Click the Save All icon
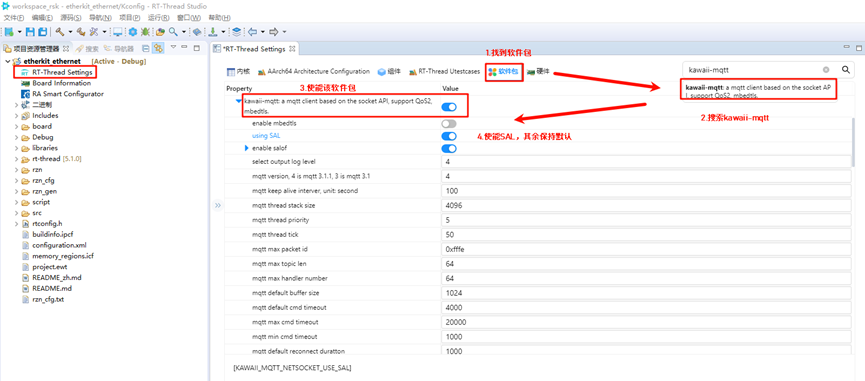 pyautogui.click(x=42, y=32)
